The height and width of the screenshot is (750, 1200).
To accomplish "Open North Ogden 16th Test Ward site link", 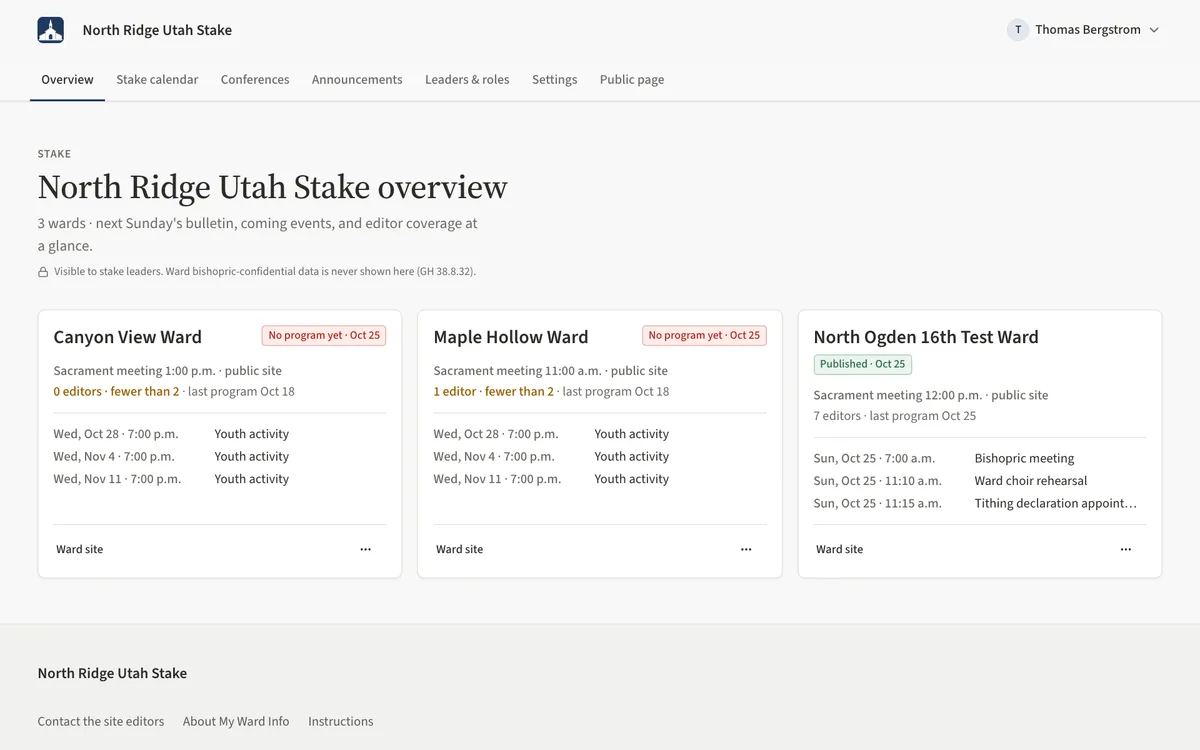I will pyautogui.click(x=840, y=549).
